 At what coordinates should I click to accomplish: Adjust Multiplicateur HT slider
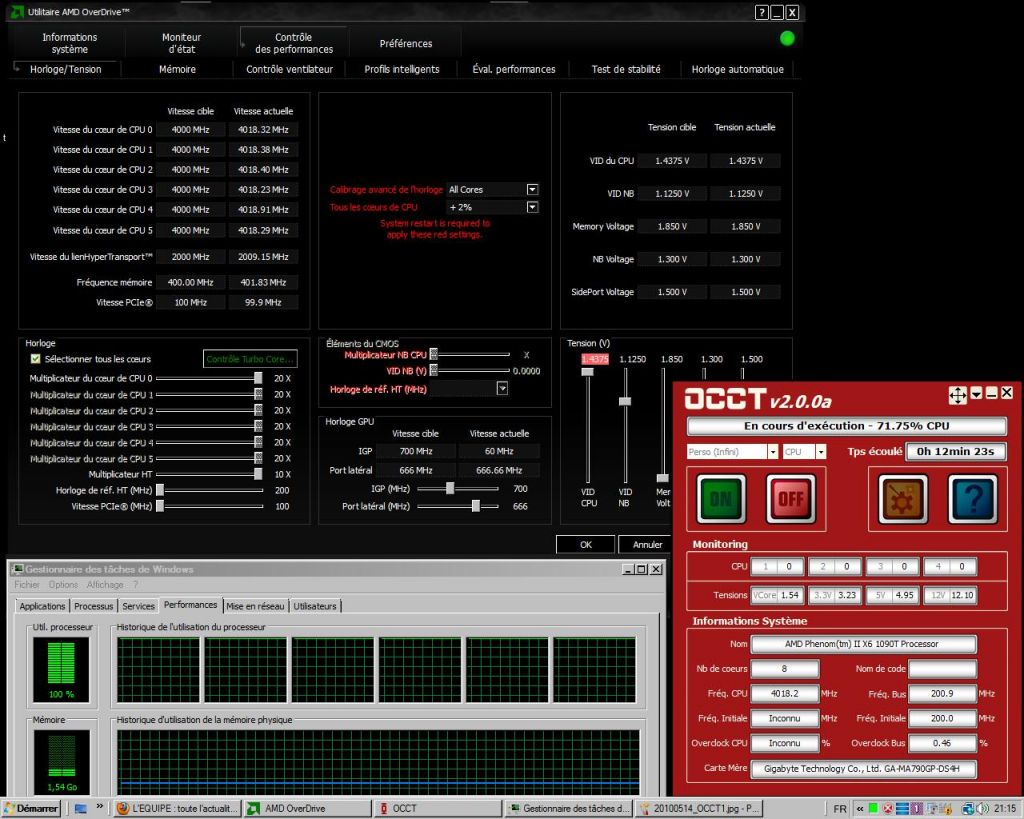pyautogui.click(x=258, y=474)
